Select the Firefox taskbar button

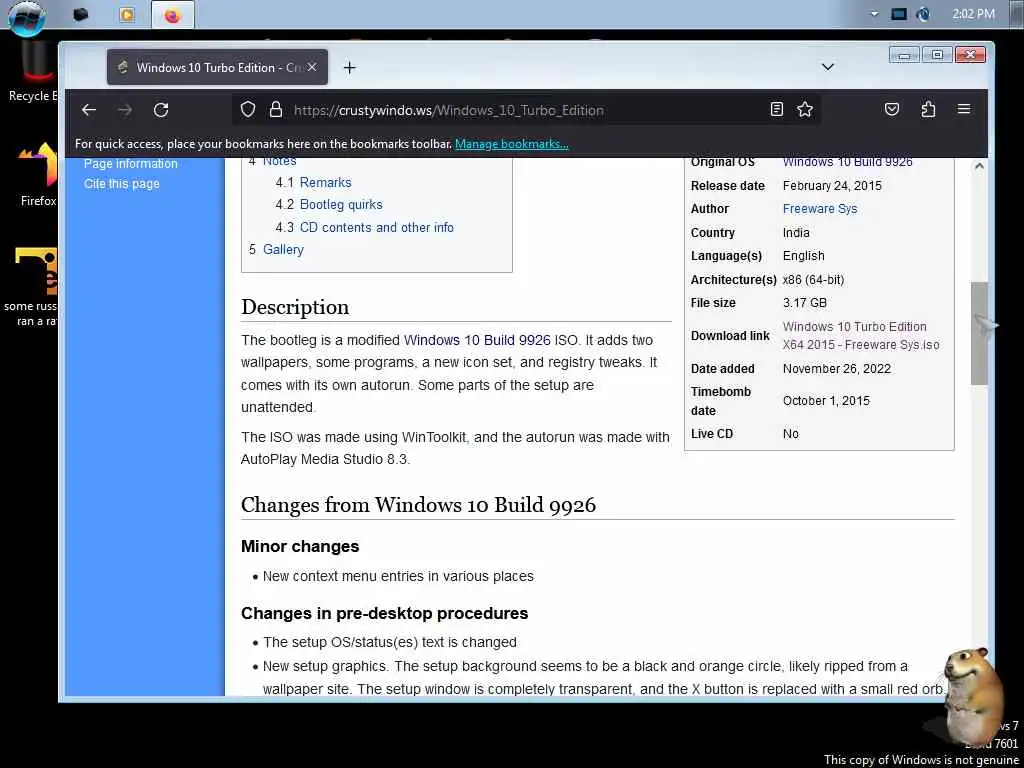(172, 15)
